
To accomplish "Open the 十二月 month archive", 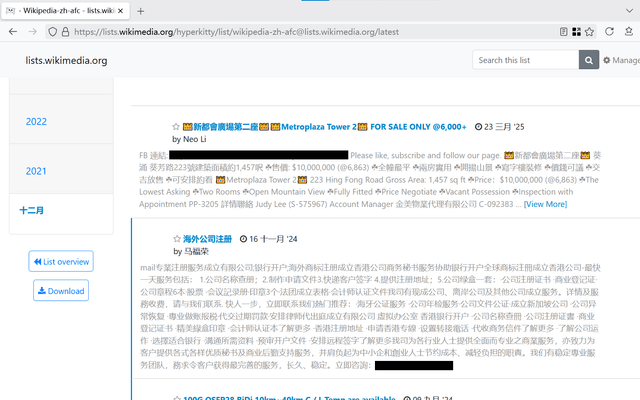I will [x=32, y=211].
